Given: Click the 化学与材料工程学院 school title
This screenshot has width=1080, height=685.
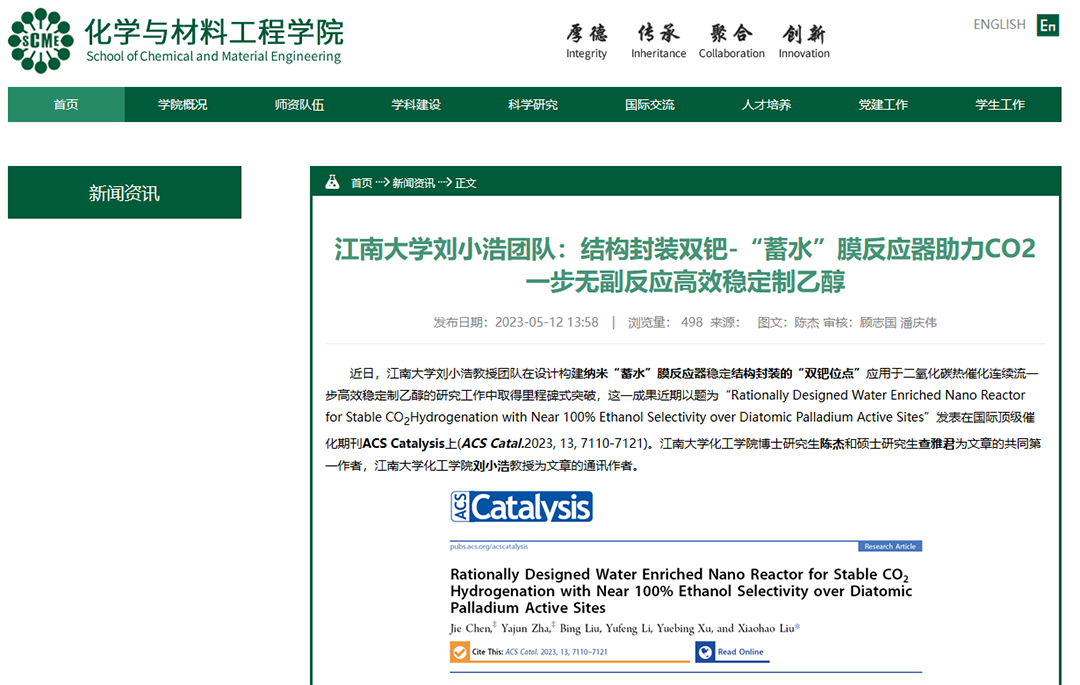Looking at the screenshot, I should (214, 32).
